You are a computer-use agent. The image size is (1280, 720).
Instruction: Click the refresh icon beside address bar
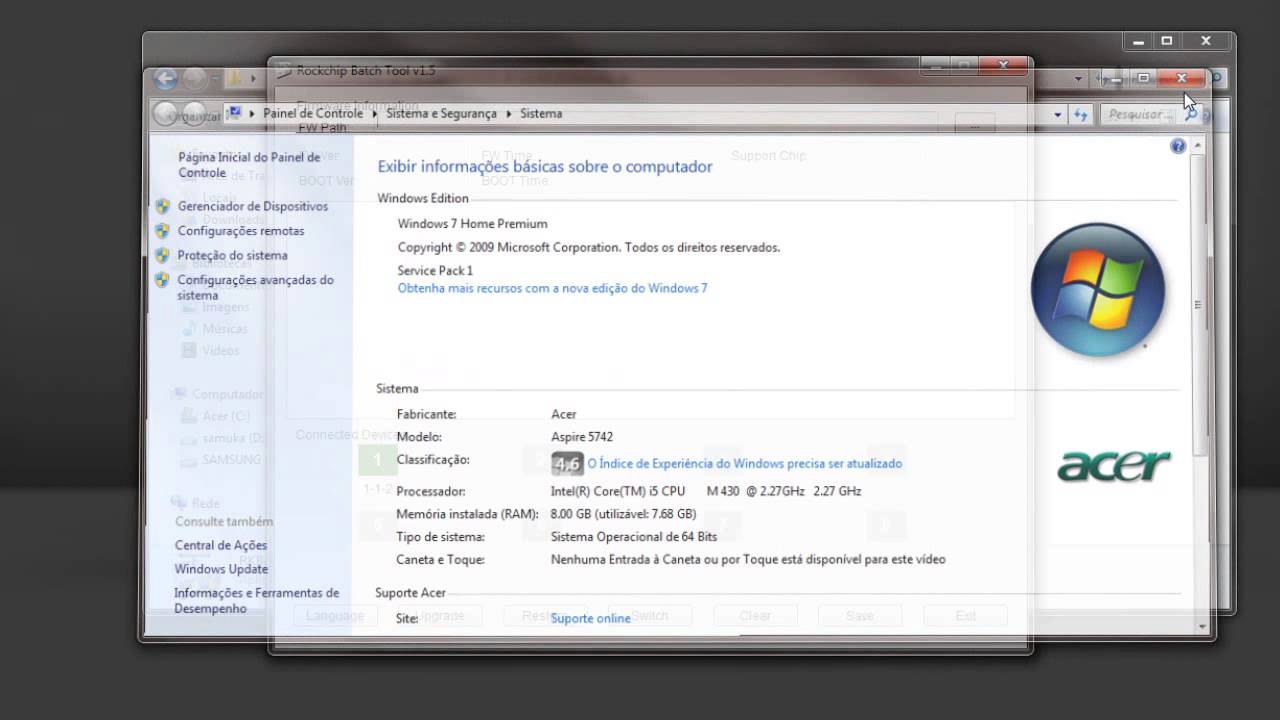click(1080, 114)
